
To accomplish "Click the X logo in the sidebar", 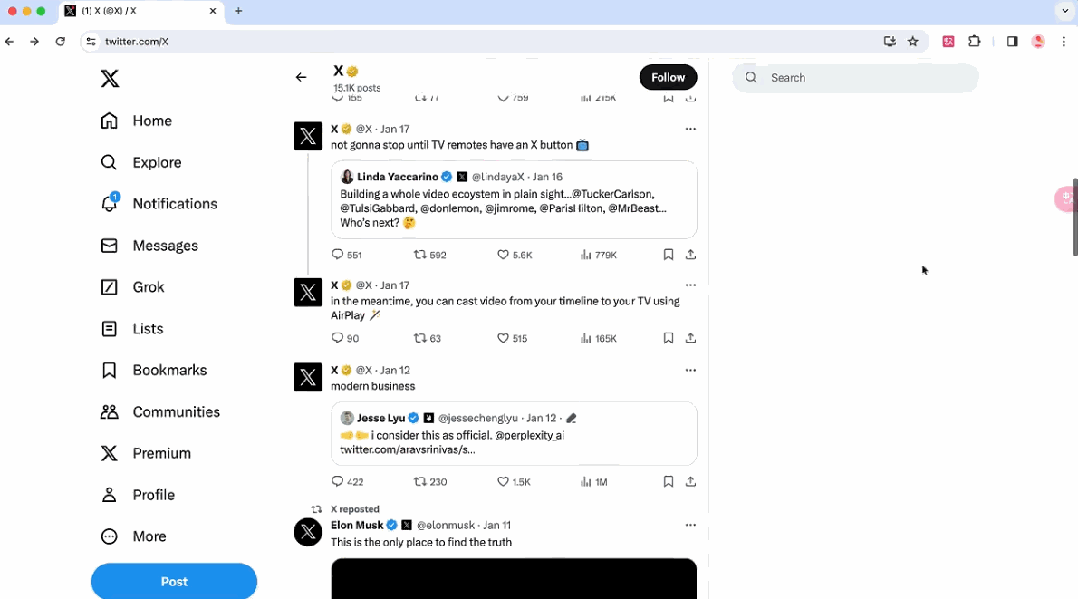I will 110,78.
